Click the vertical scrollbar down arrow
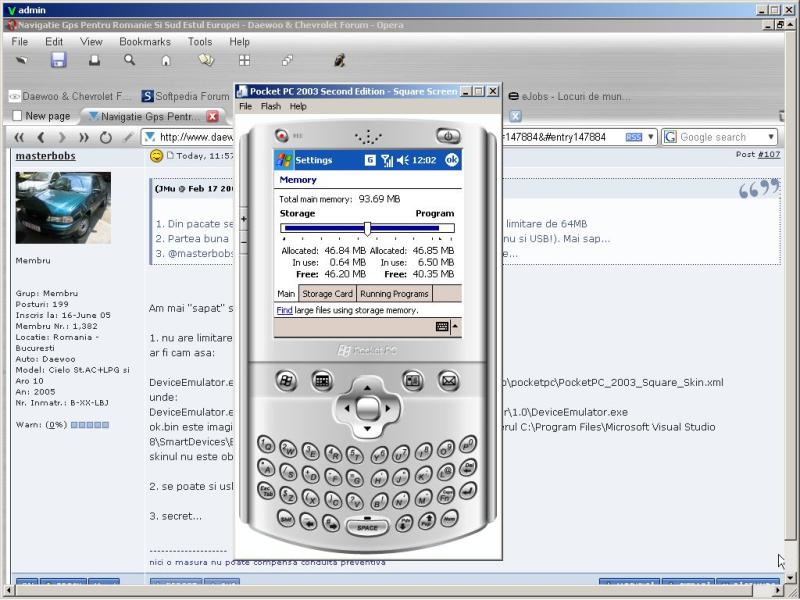This screenshot has height=600, width=800. (791, 578)
